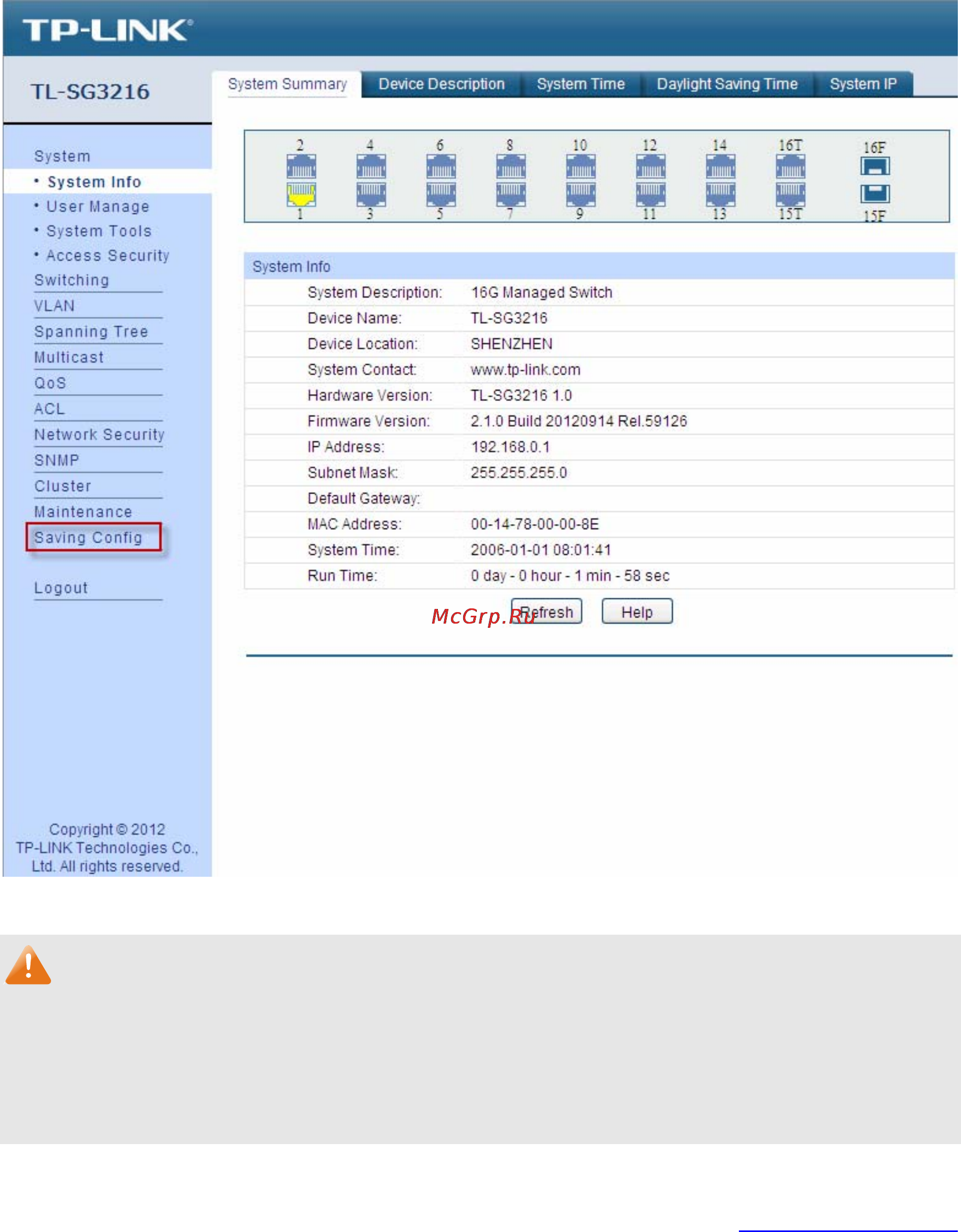The height and width of the screenshot is (1232, 961).
Task: Select System Info in sidebar
Action: 94,182
